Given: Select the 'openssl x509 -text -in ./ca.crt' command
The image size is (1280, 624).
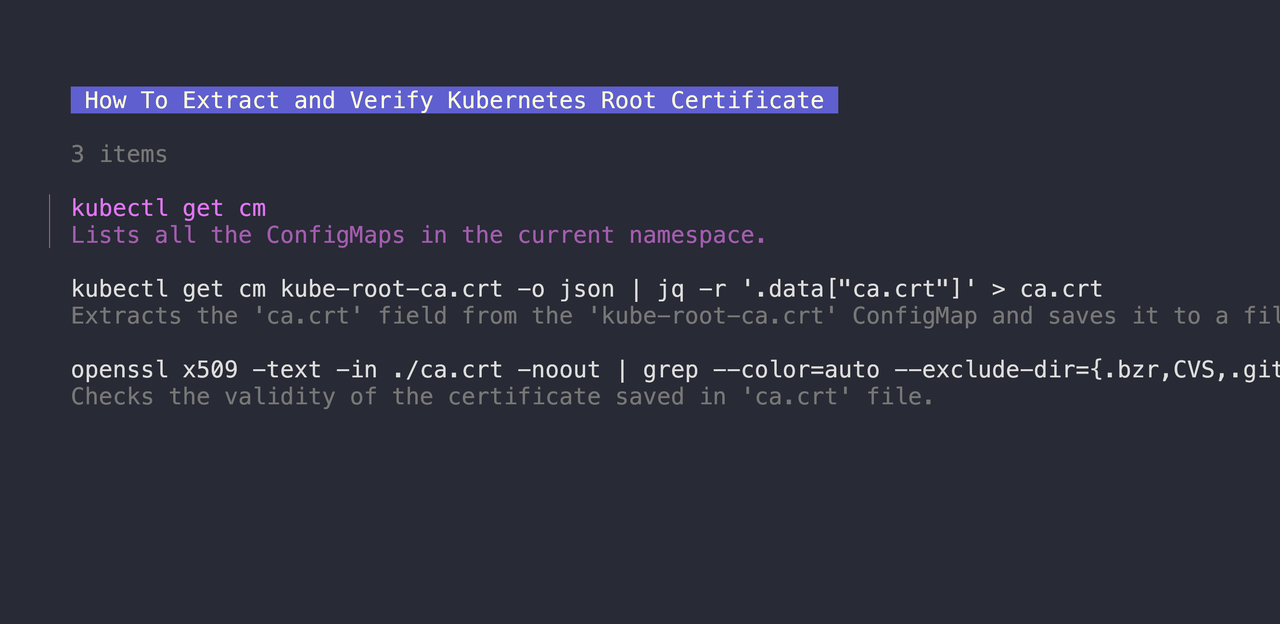Looking at the screenshot, I should (x=675, y=370).
